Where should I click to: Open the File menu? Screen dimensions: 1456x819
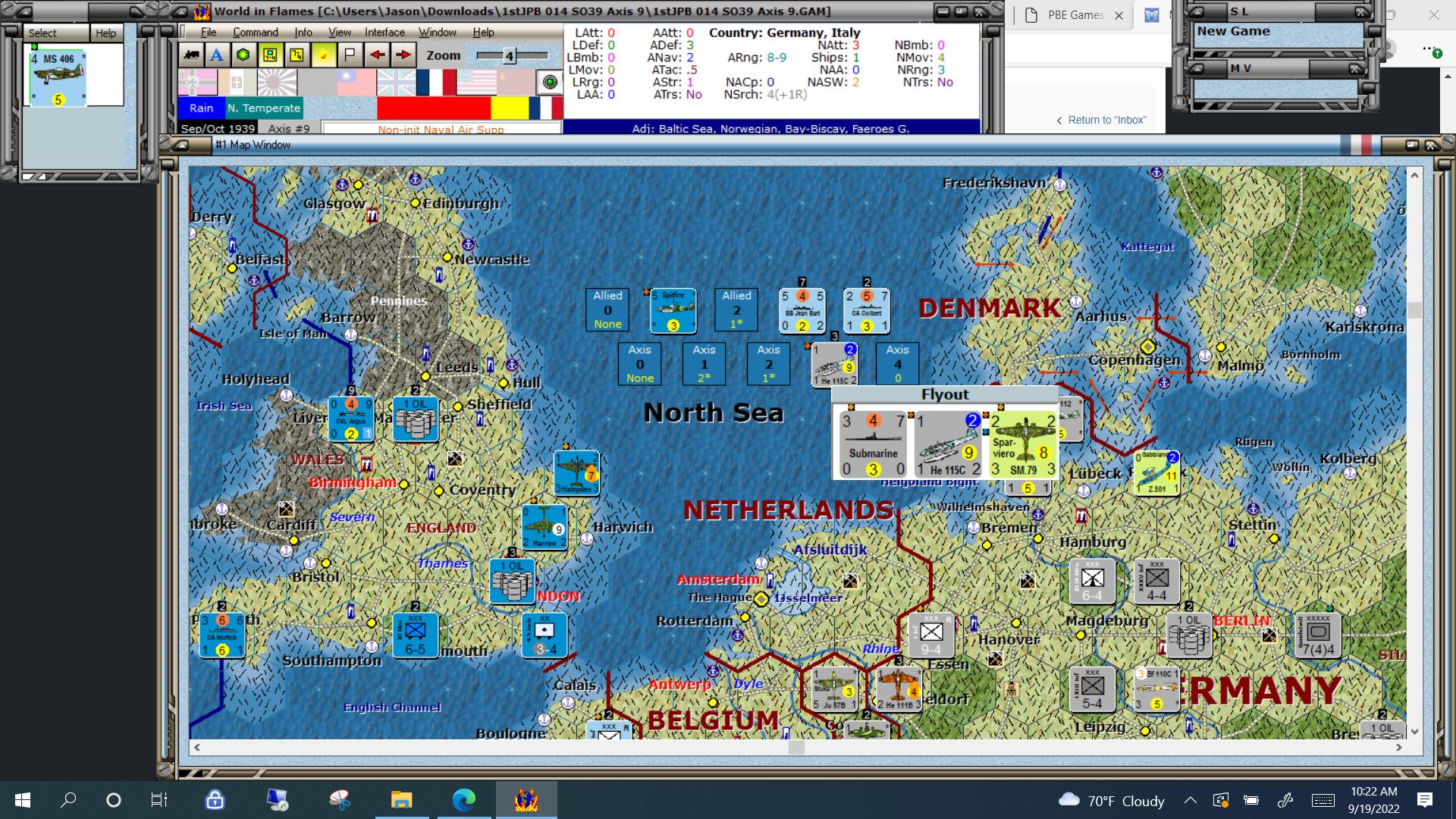point(209,32)
